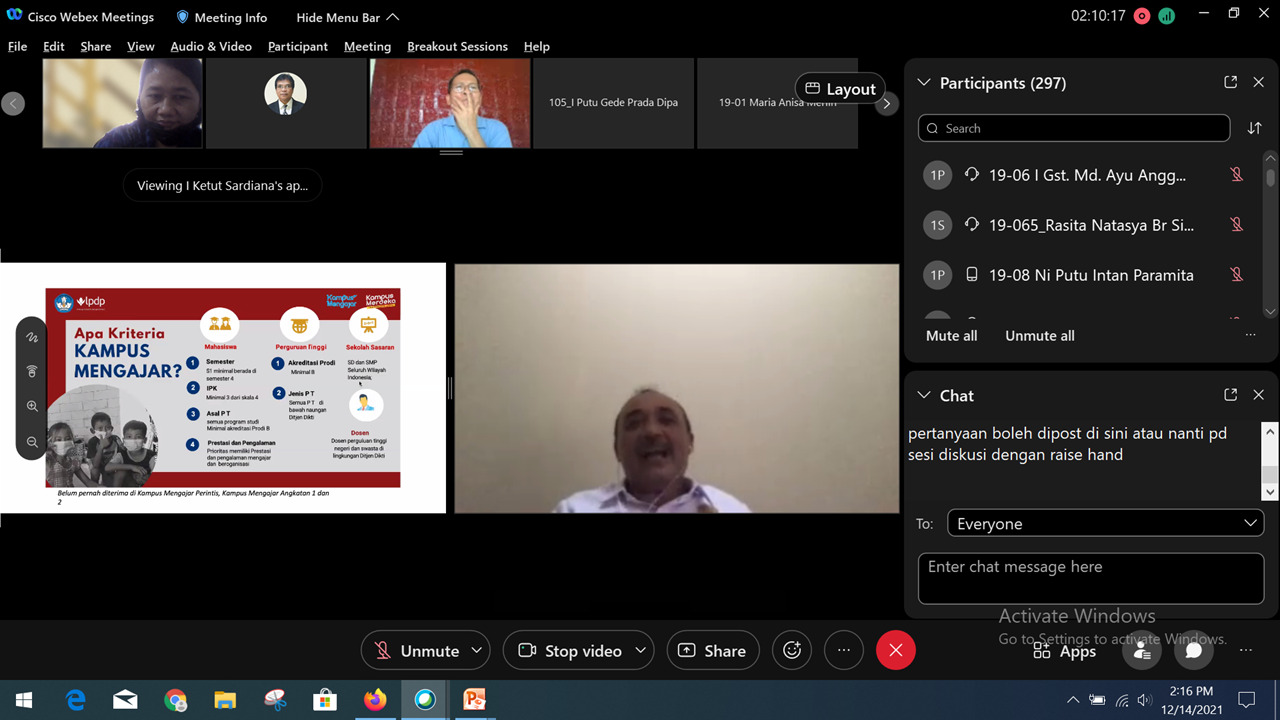1280x720 pixels.
Task: Sort the participants list
Action: (1254, 128)
